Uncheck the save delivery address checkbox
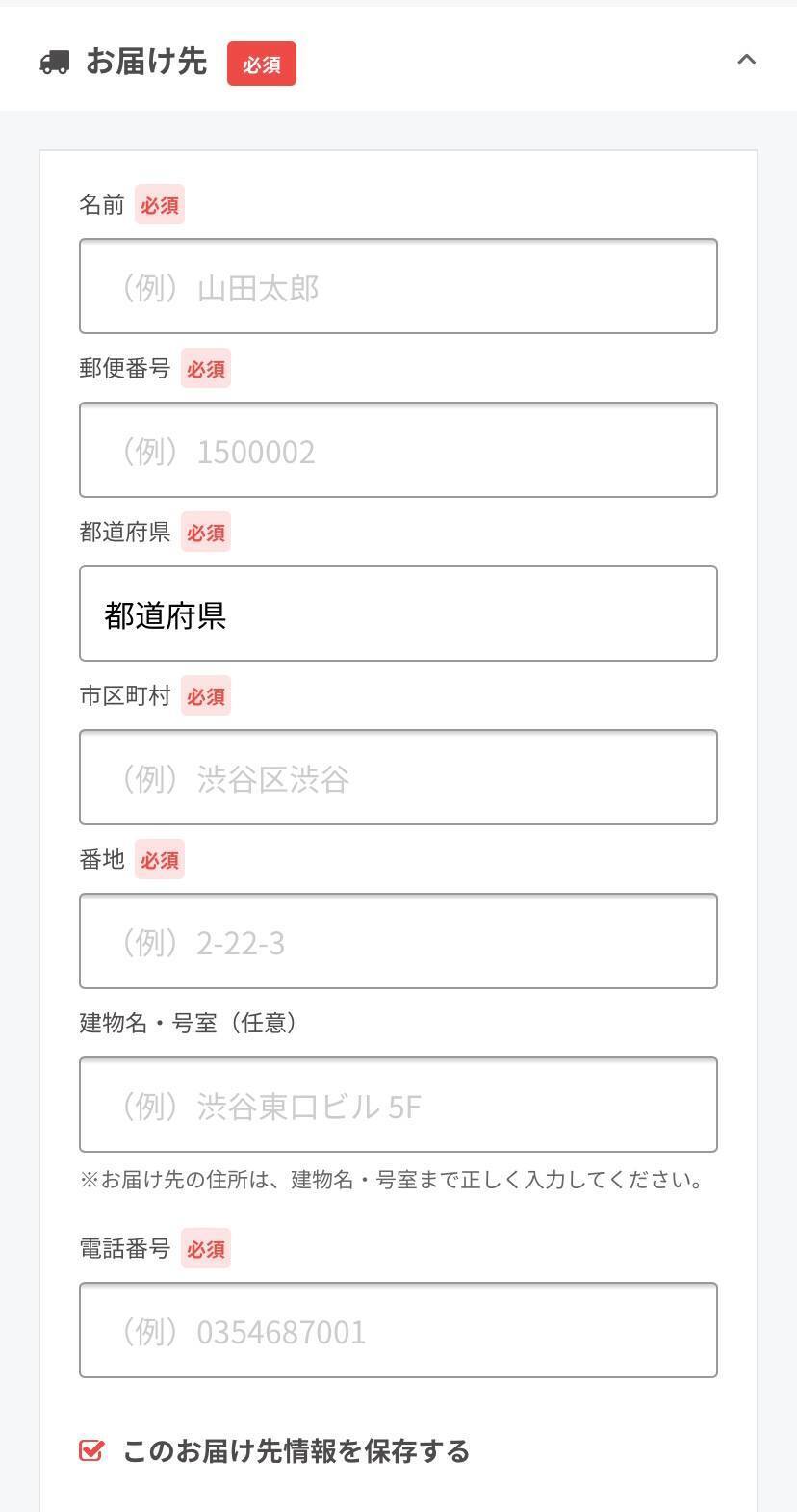Viewport: 797px width, 1512px height. (x=90, y=1450)
